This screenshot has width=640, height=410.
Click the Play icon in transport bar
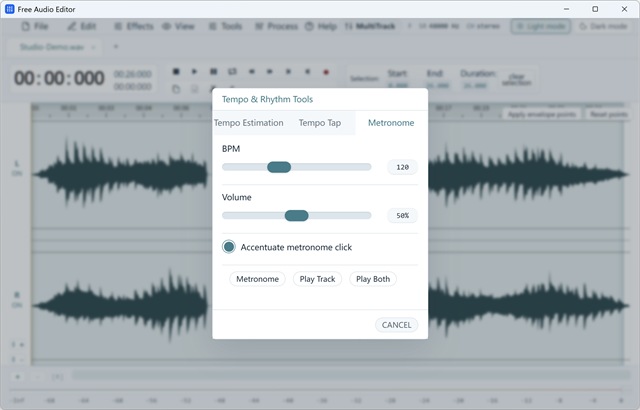point(194,72)
